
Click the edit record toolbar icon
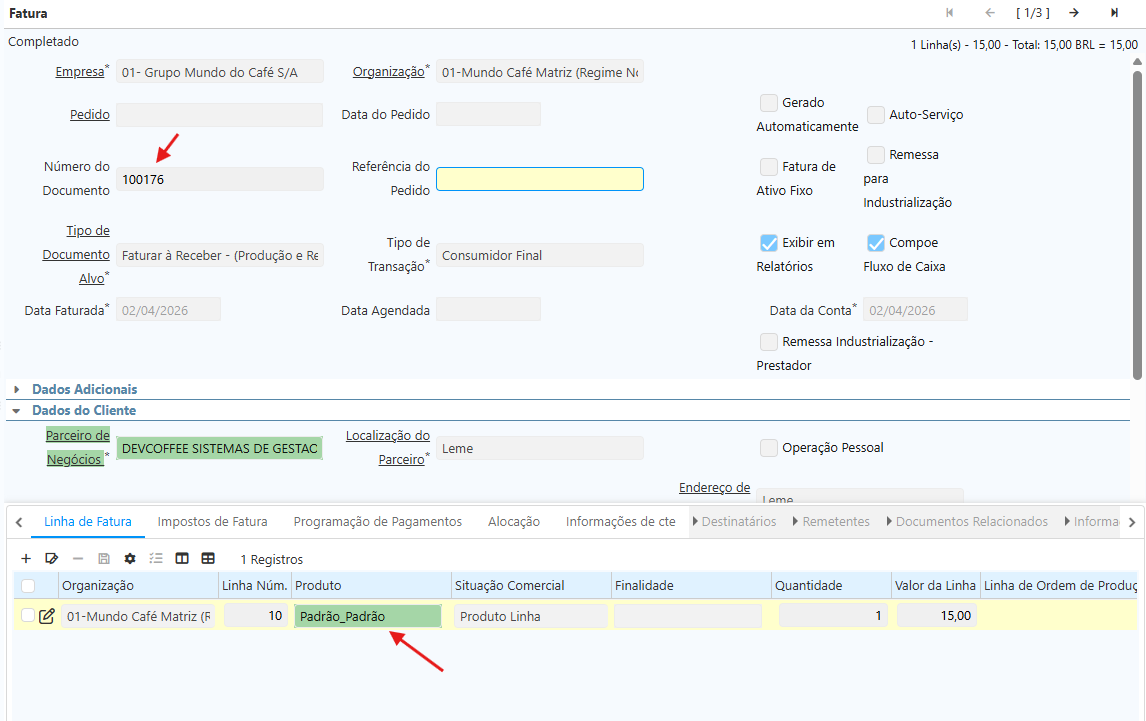click(52, 559)
